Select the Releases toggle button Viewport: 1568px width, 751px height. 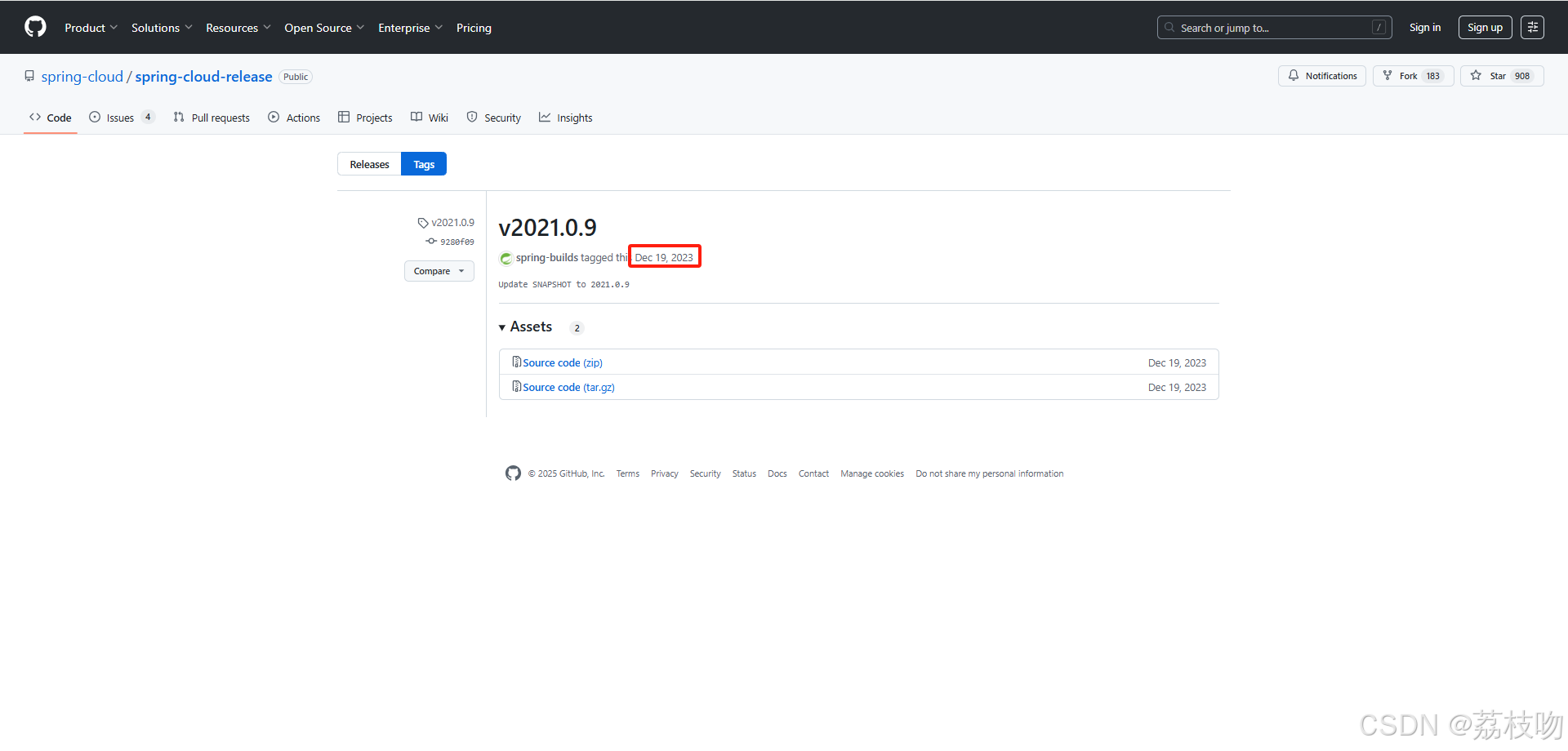(x=369, y=164)
